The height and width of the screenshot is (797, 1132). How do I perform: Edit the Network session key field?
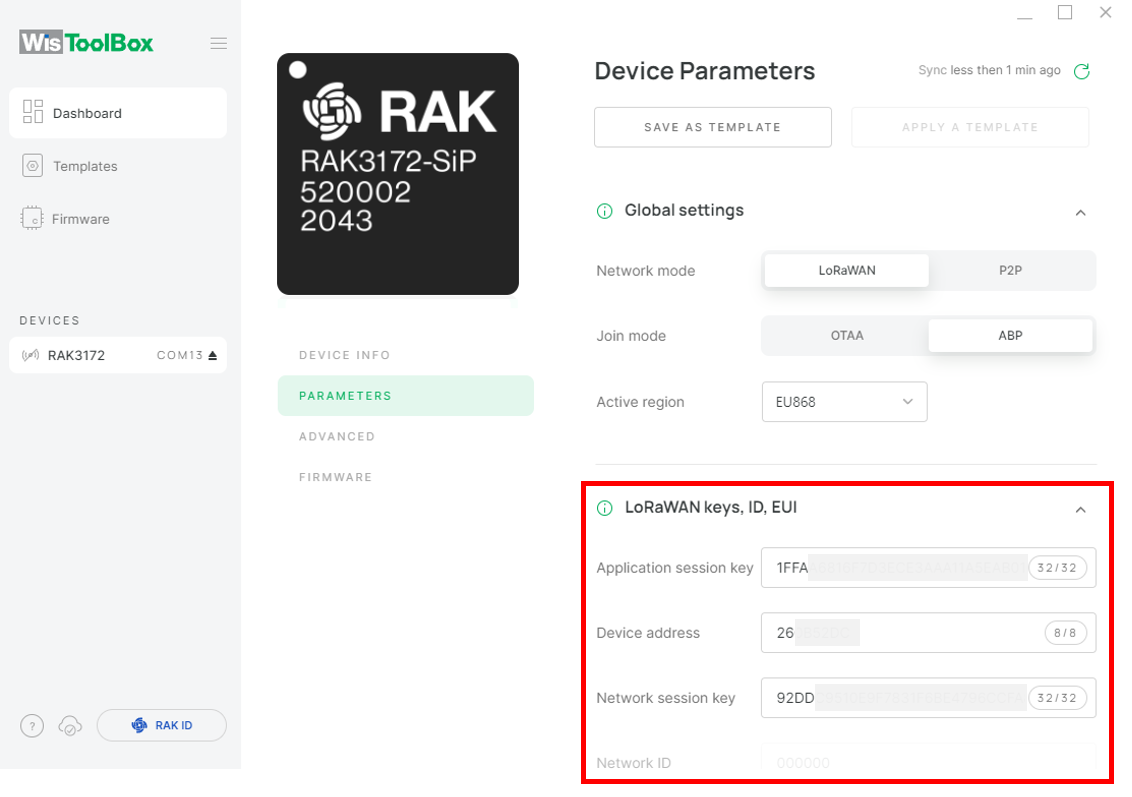pyautogui.click(x=928, y=697)
